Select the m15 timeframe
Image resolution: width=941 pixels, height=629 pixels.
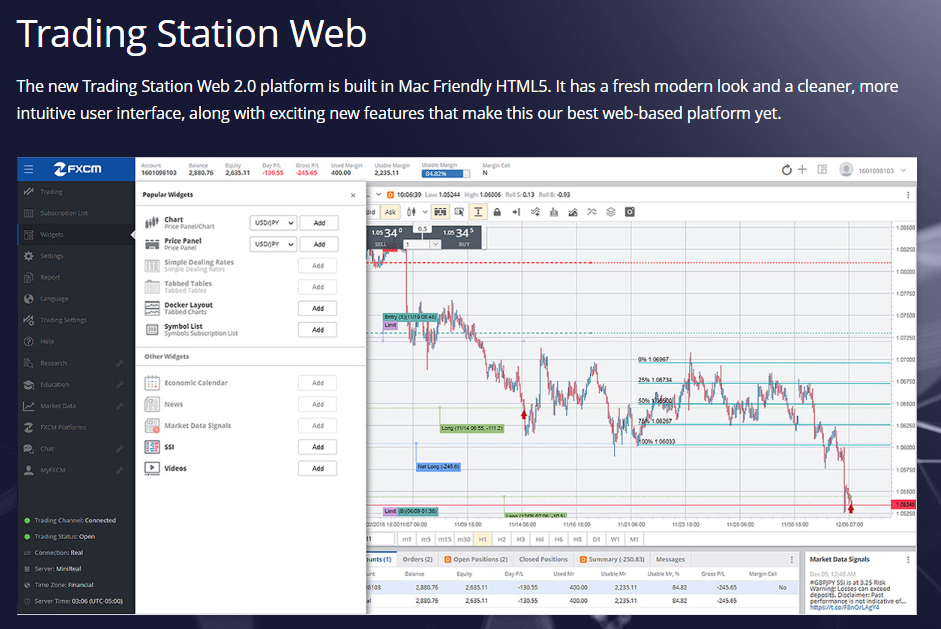click(x=445, y=539)
